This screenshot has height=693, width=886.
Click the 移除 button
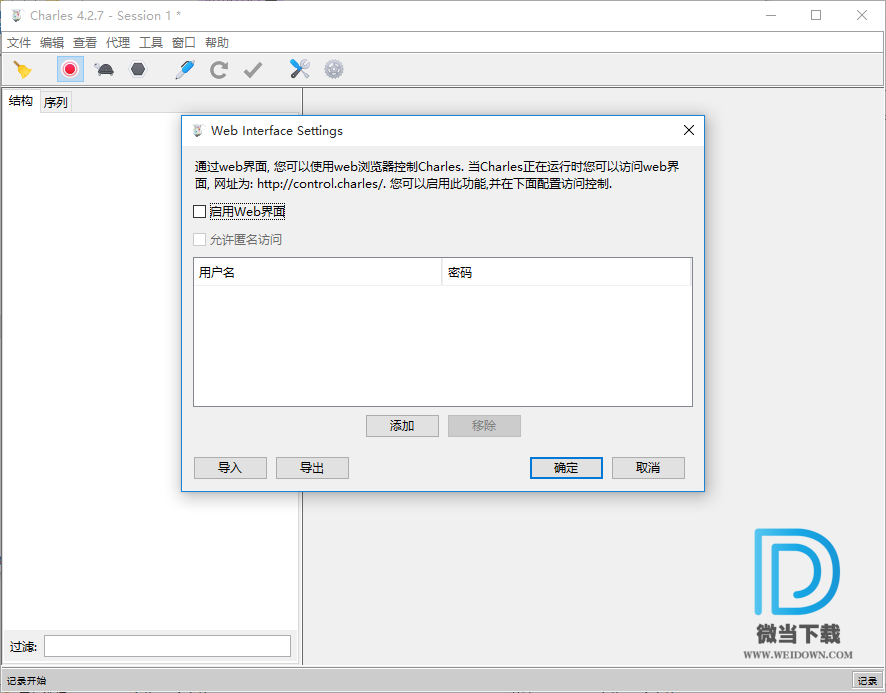484,426
